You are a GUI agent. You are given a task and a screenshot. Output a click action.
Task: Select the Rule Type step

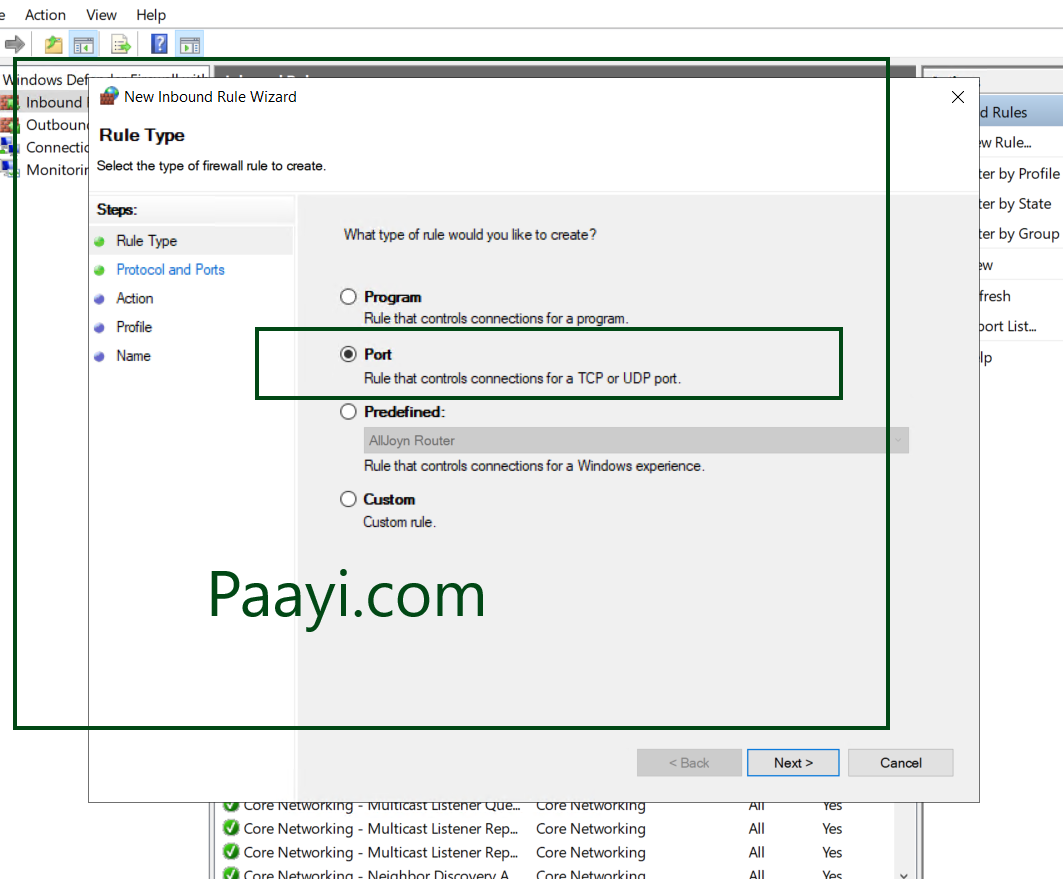click(146, 241)
